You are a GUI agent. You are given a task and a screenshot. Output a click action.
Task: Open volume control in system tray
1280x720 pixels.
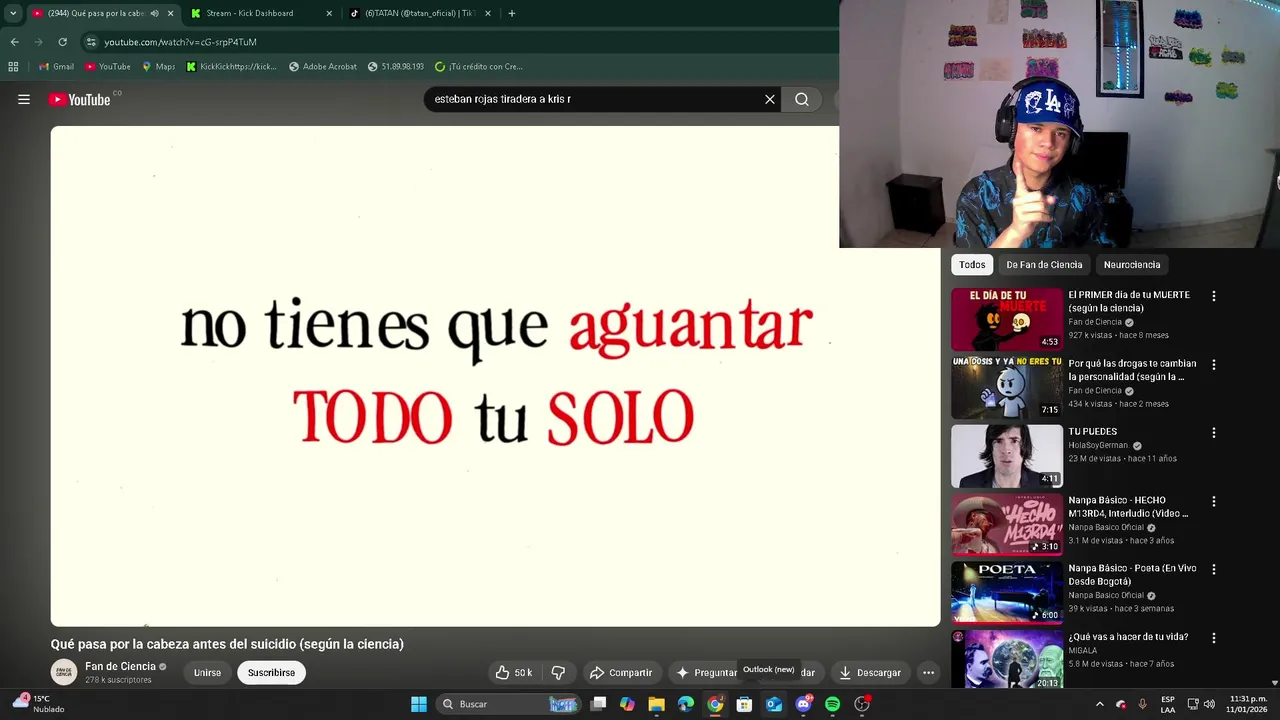click(1209, 704)
